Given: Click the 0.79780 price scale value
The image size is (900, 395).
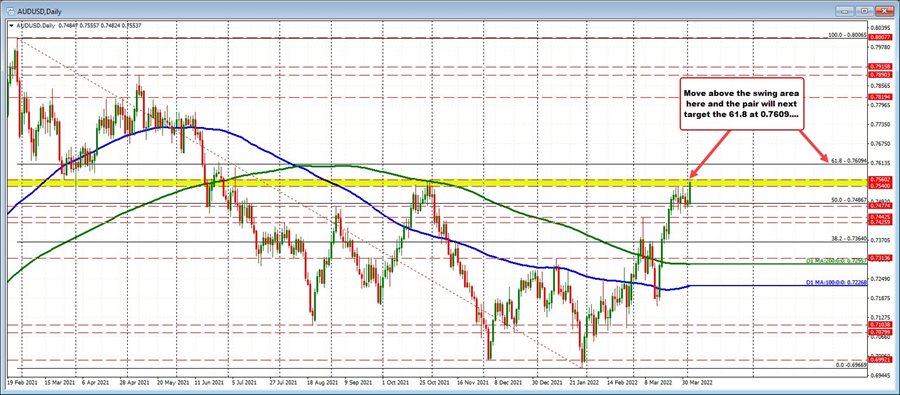Looking at the screenshot, I should (x=879, y=47).
